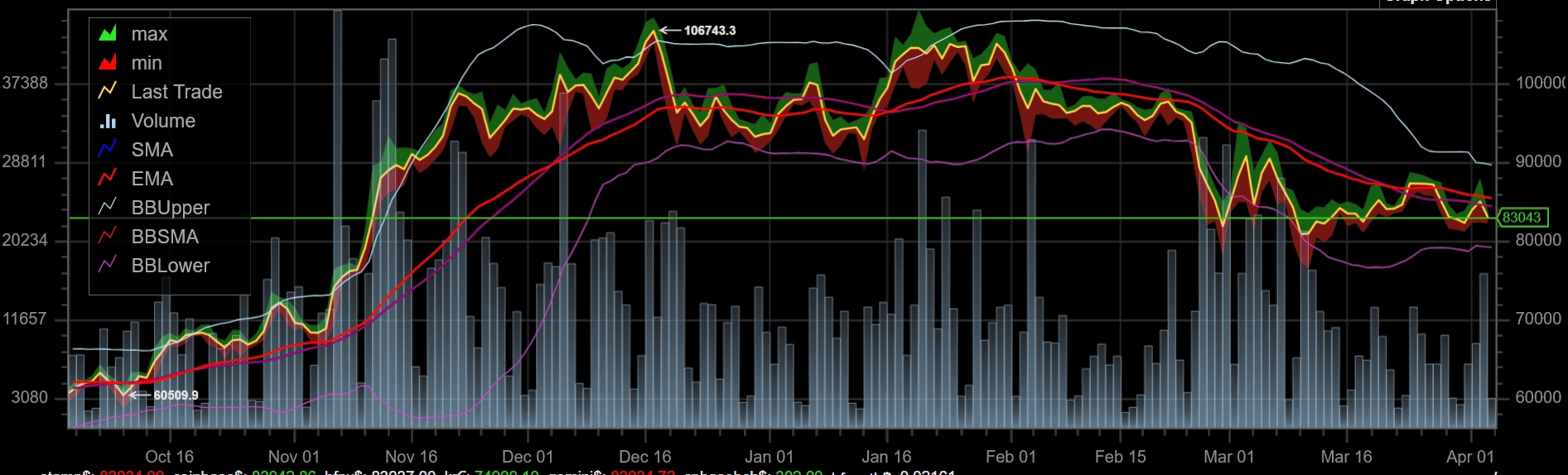This screenshot has height=475, width=1568.
Task: Click the Feb 01 date label
Action: pos(1011,457)
